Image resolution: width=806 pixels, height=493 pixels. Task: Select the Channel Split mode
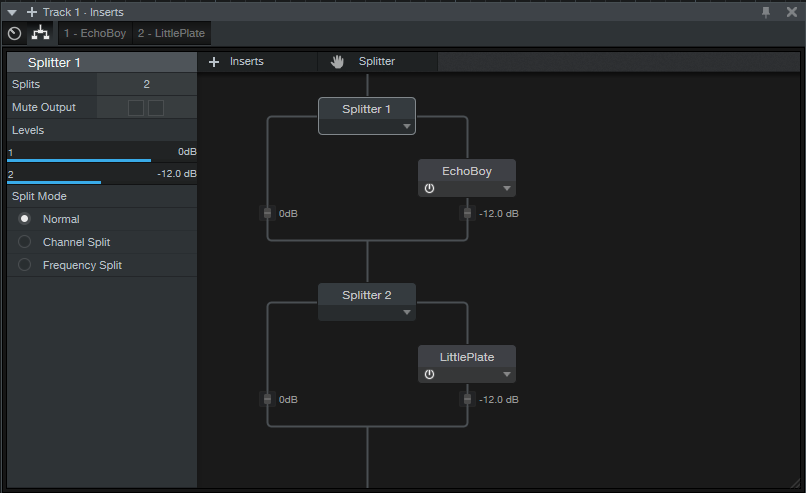tap(24, 242)
